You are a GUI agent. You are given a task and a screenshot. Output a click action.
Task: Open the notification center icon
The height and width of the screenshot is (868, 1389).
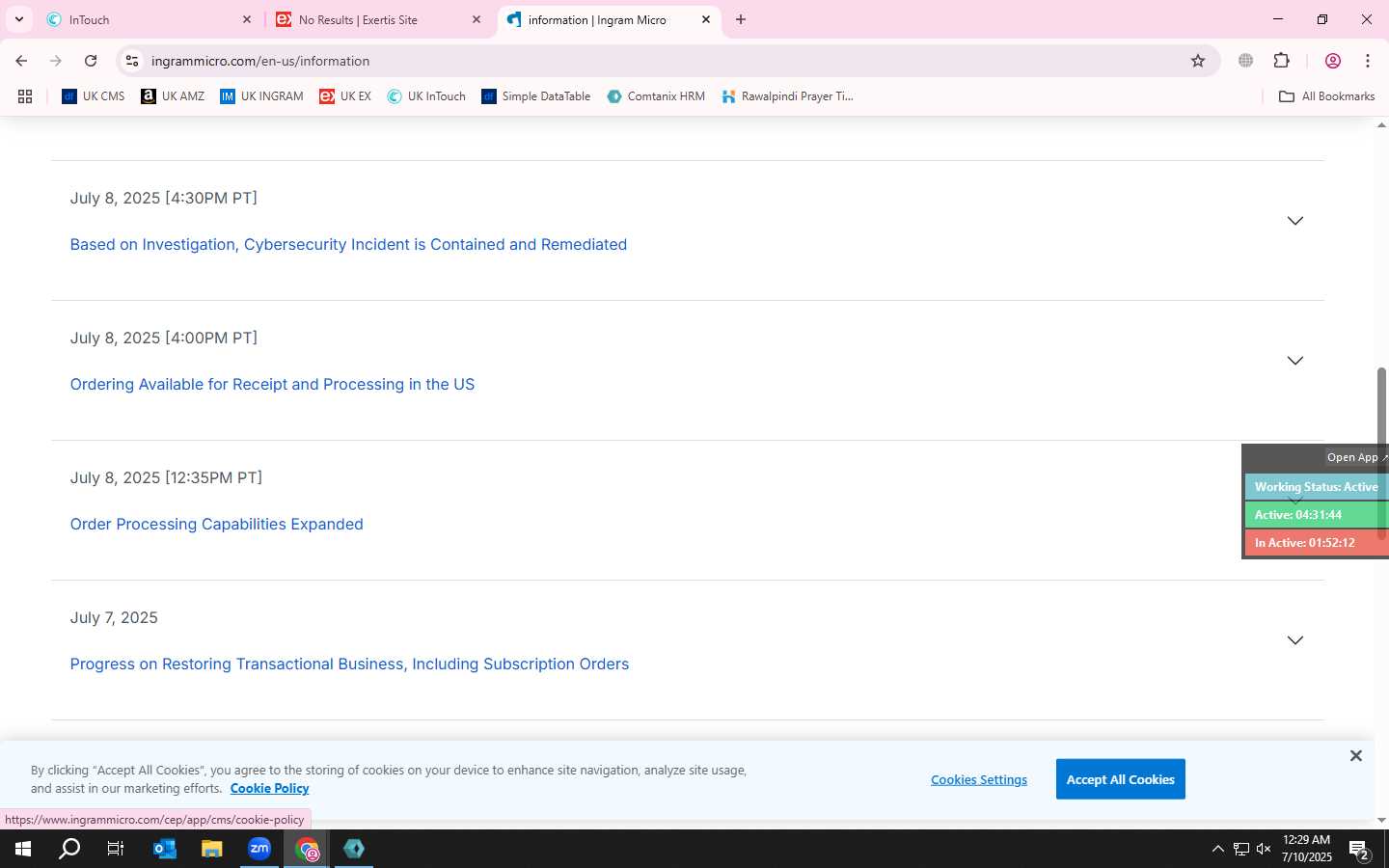(1360, 849)
